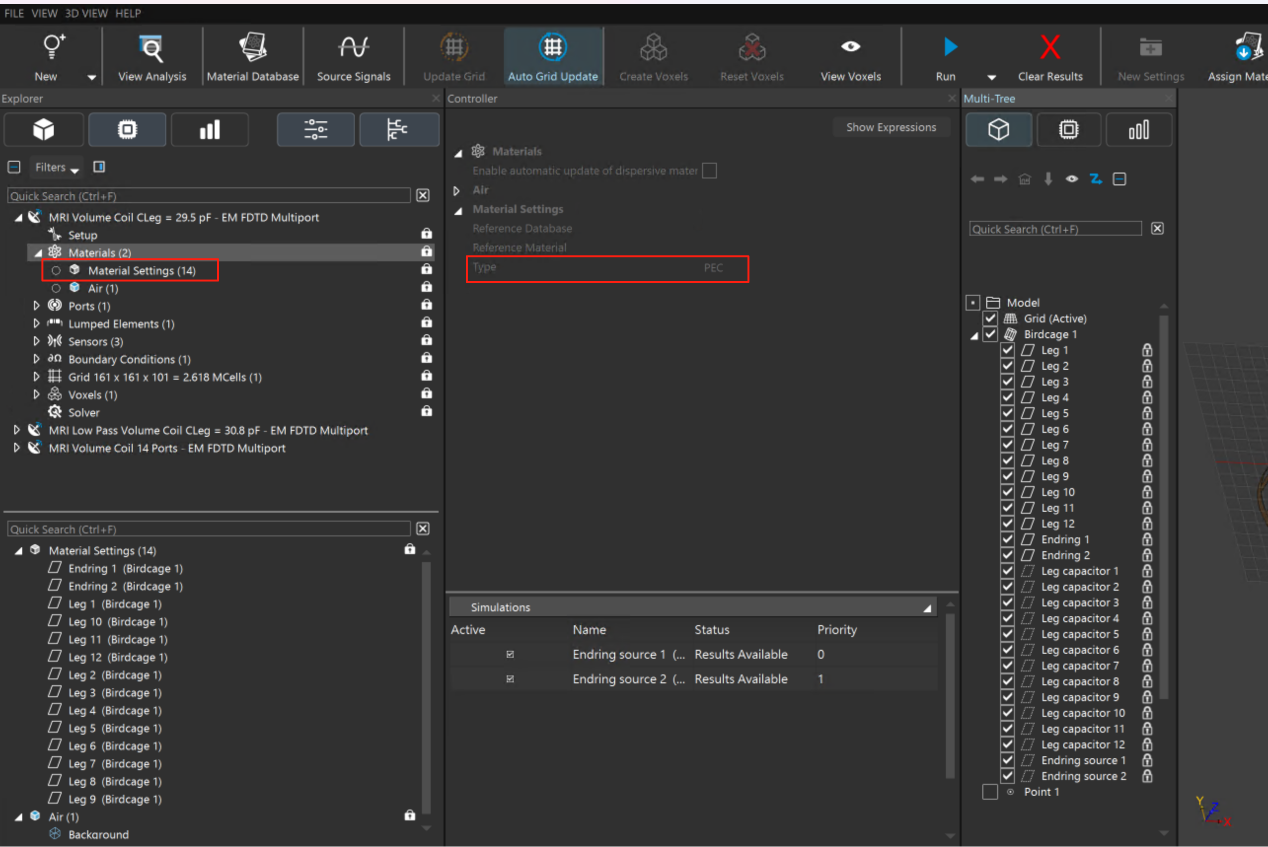Click the Multi-Tree Quick Search field
The width and height of the screenshot is (1268, 847).
(x=1055, y=229)
